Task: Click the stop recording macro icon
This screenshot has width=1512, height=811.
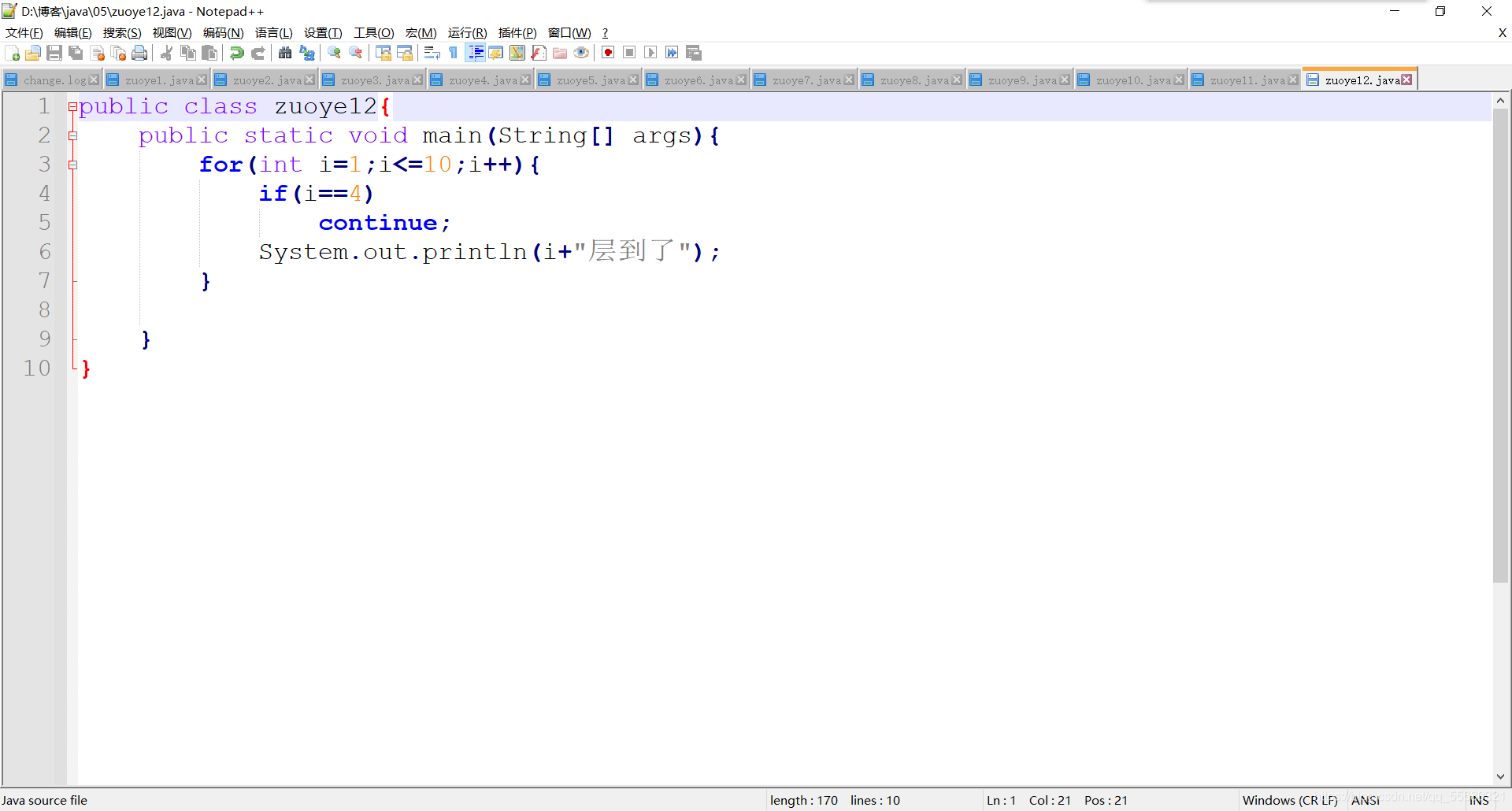Action: point(629,53)
